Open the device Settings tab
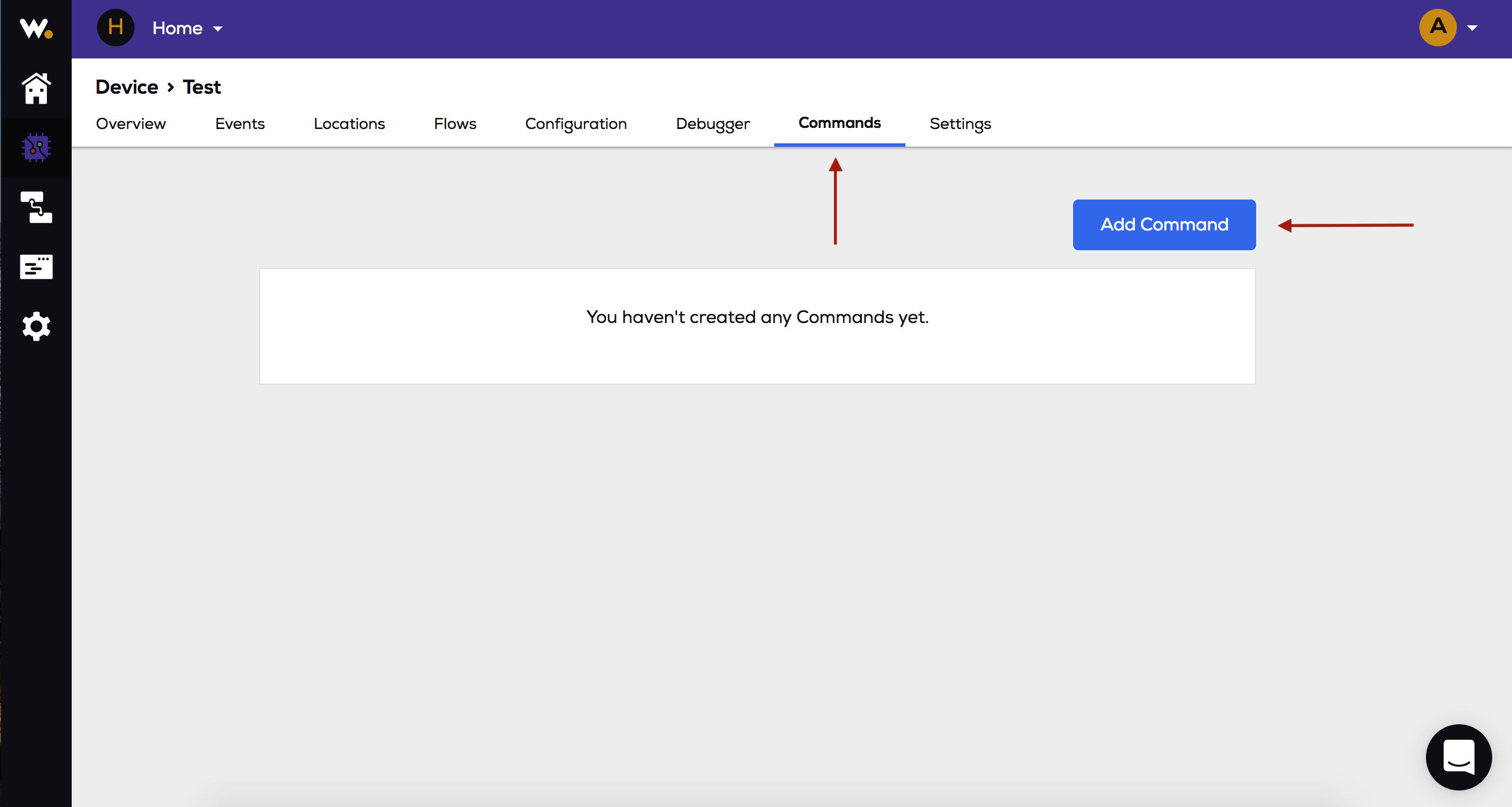1512x807 pixels. pos(960,124)
